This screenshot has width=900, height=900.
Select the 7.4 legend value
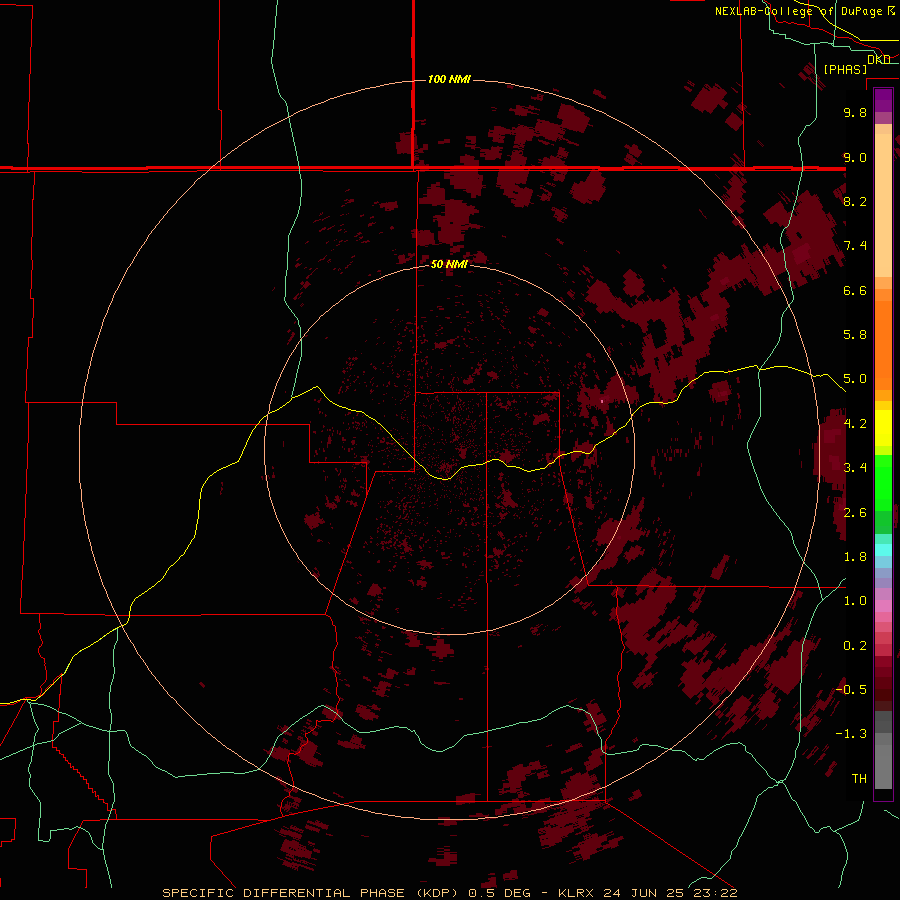pos(855,246)
